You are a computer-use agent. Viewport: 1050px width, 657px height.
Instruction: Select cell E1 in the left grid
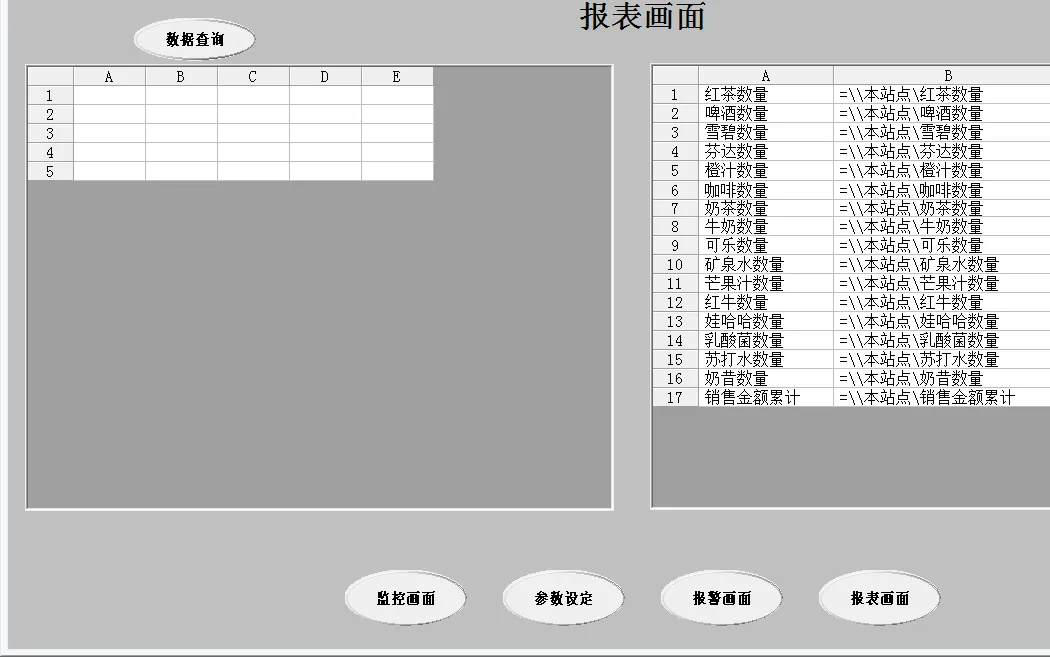pos(396,94)
